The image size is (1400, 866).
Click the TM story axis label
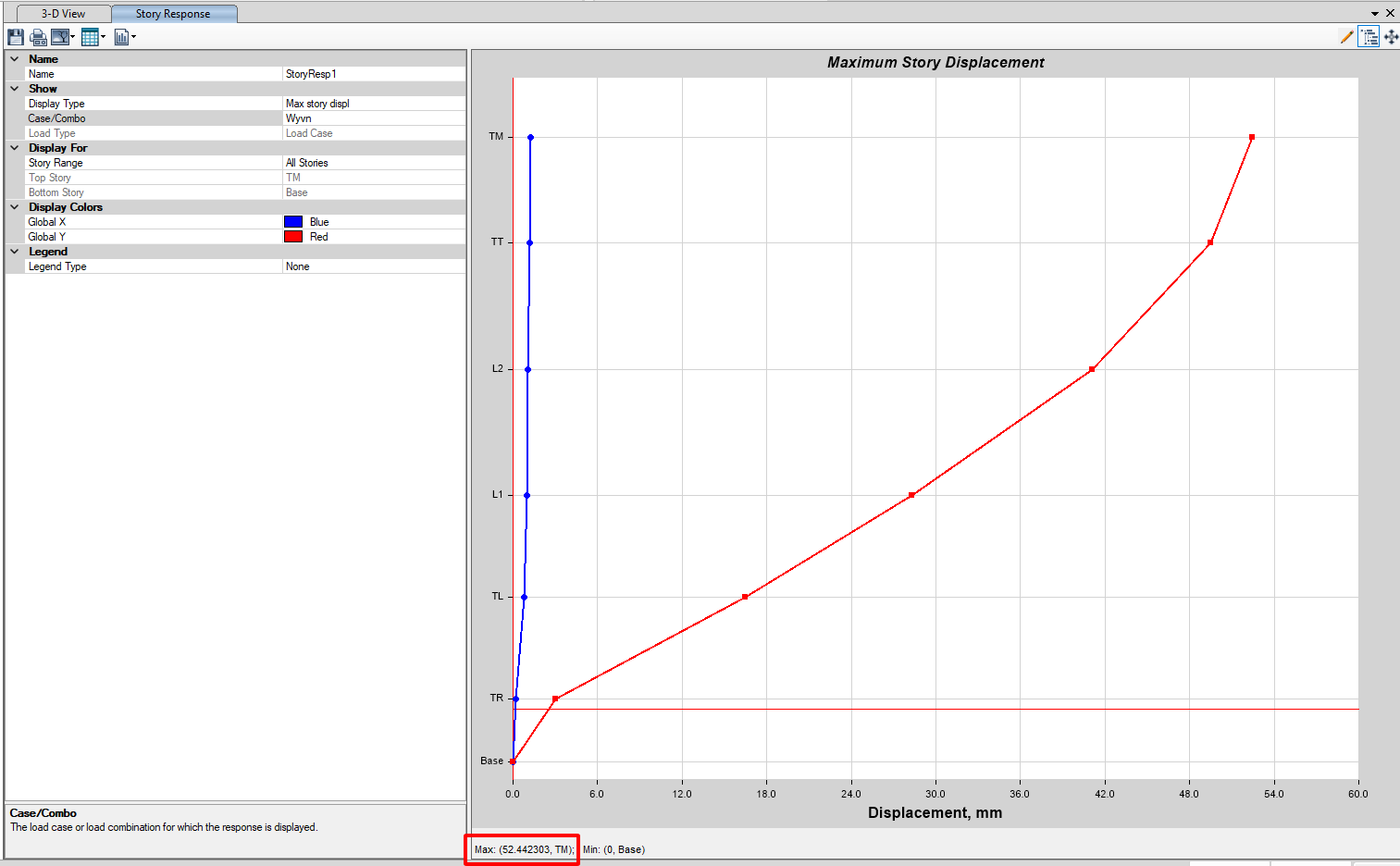pos(496,136)
